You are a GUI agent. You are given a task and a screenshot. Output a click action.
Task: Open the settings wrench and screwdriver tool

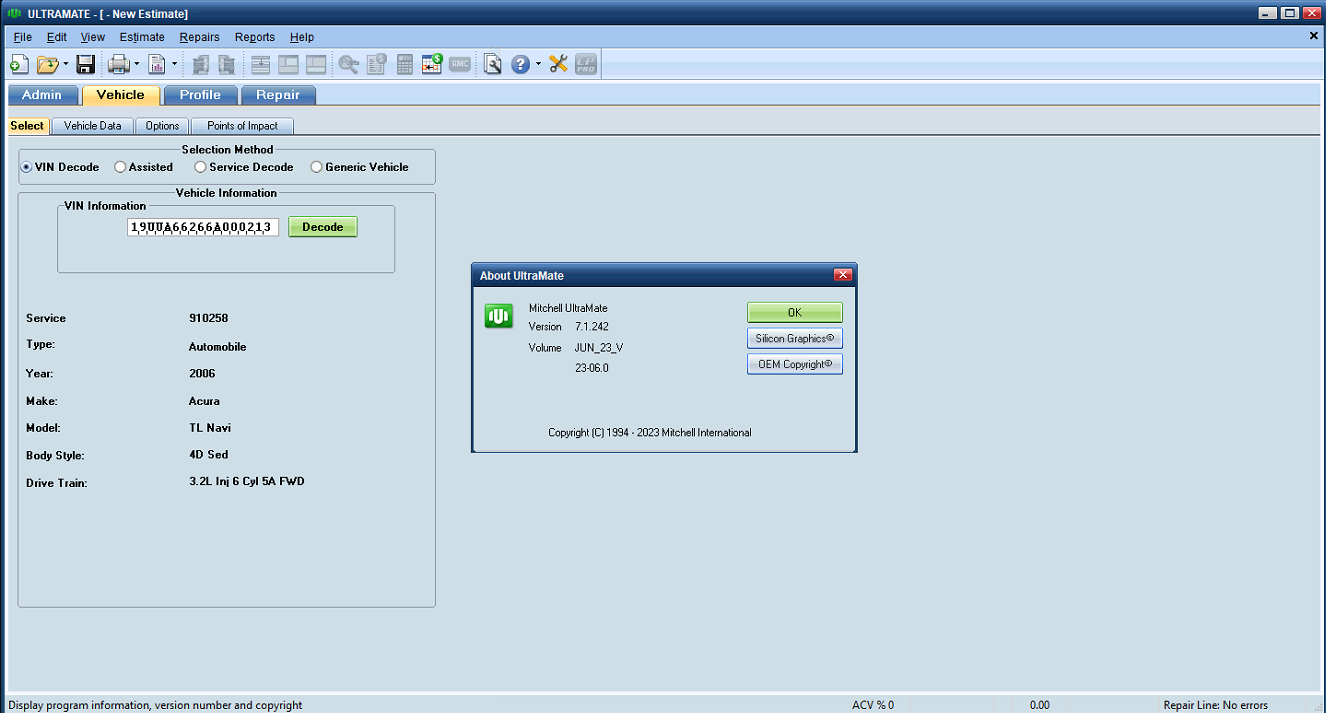558,64
